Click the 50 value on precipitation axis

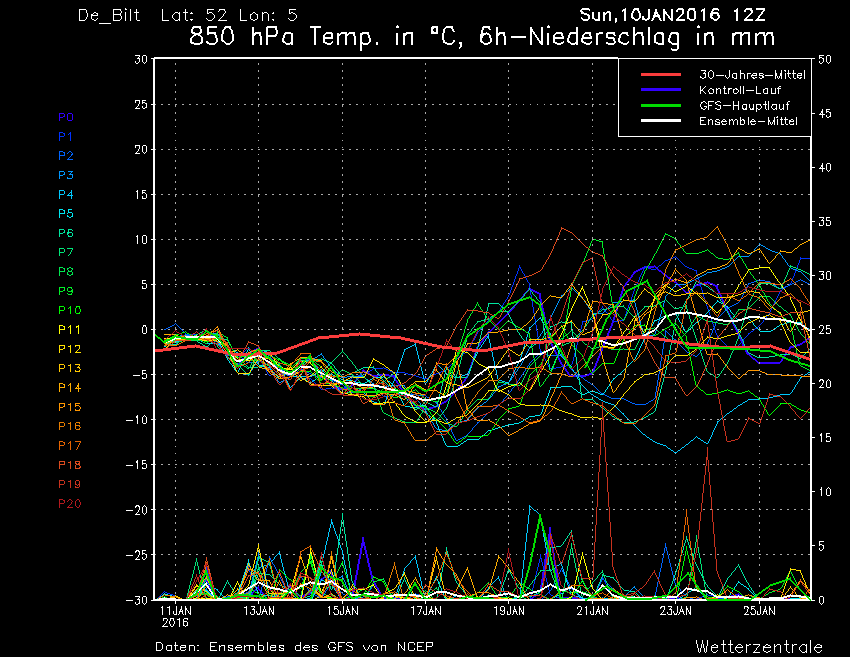825,59
